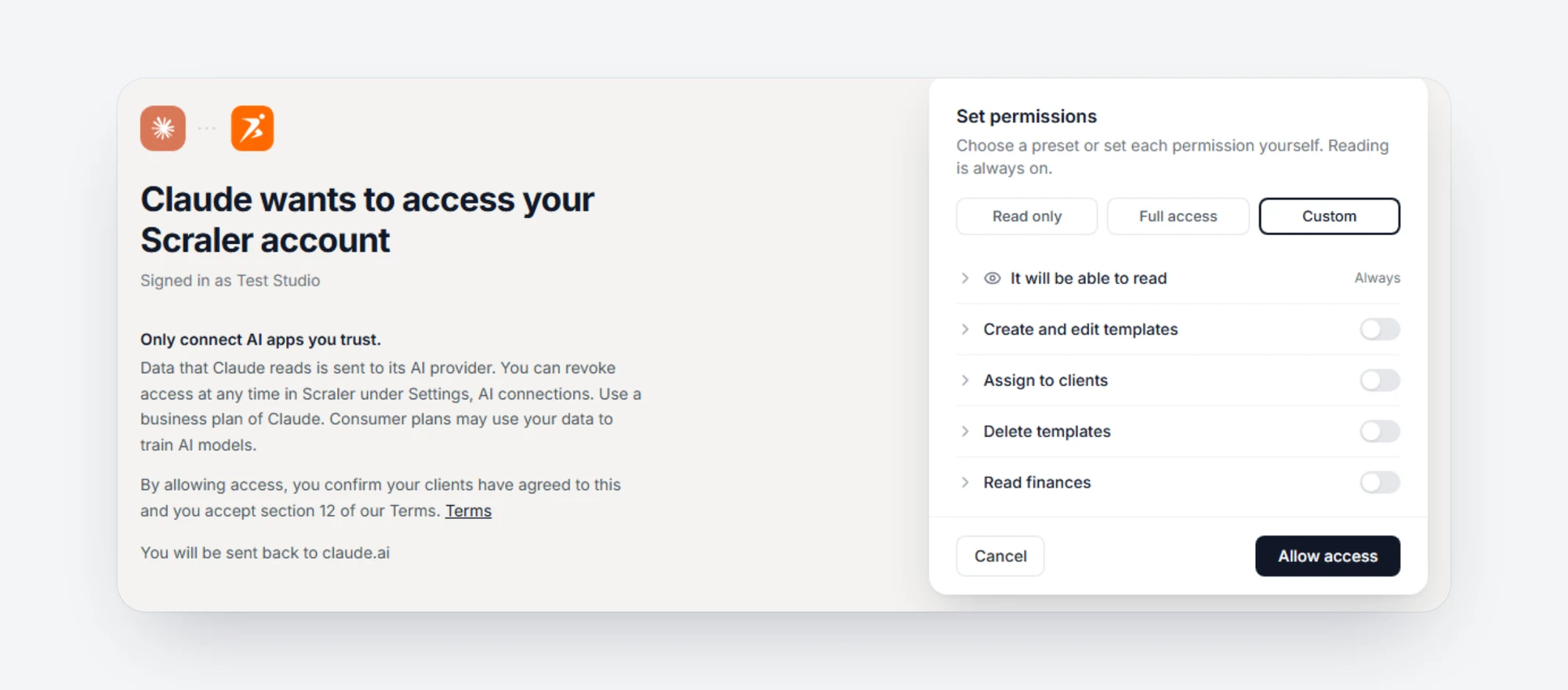Expand the Create and edit templates chevron

pyautogui.click(x=965, y=329)
